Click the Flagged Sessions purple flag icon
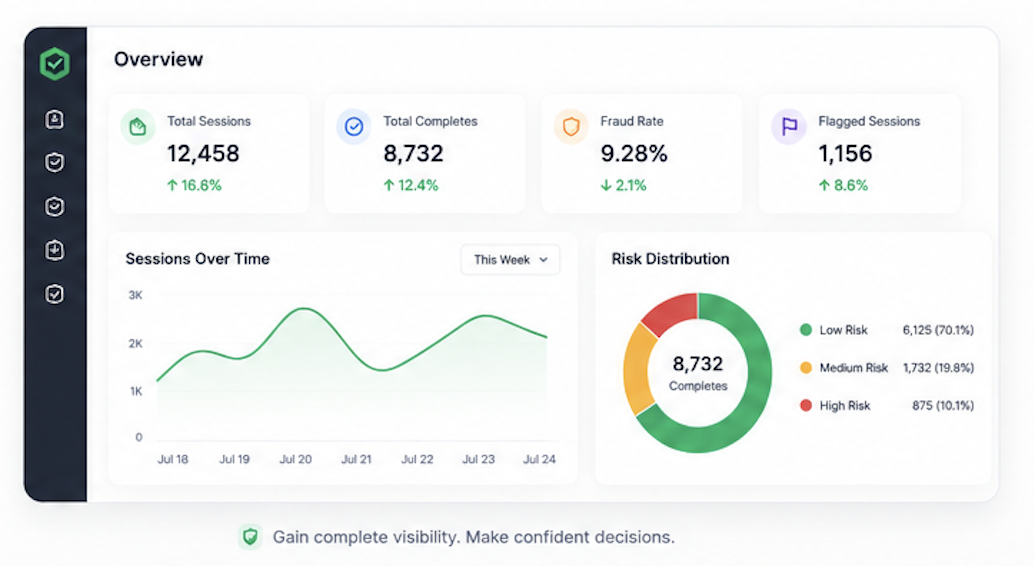Screen dimensions: 1034x566 point(789,126)
